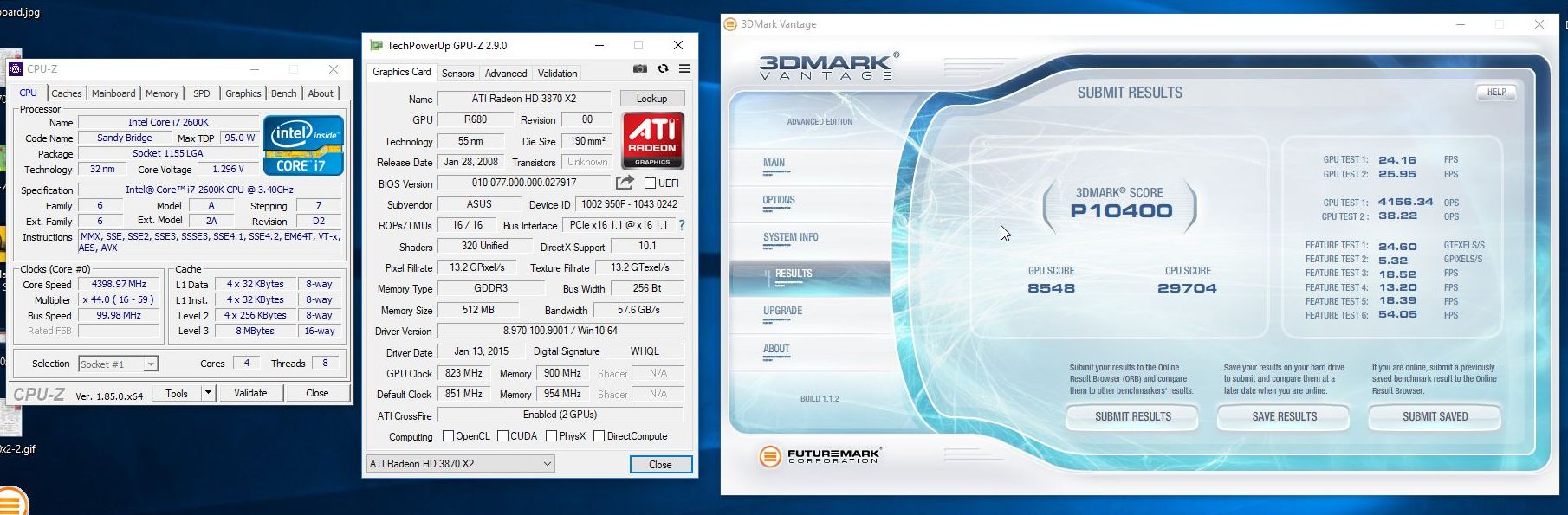Click Futuremark Corporation logo
Viewport: 1568px width, 515px height.
tap(820, 455)
